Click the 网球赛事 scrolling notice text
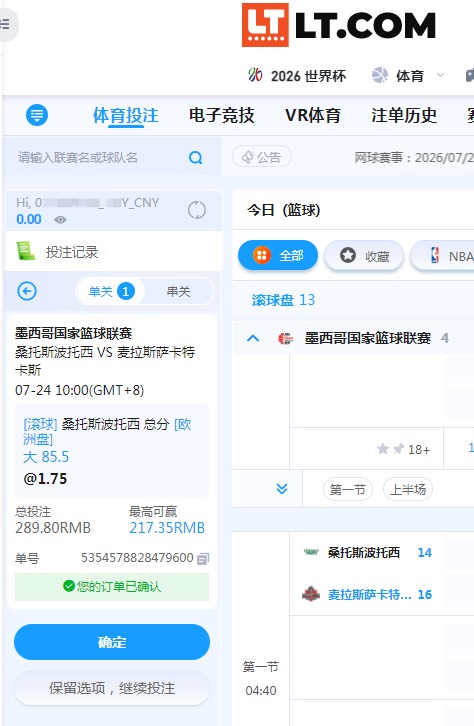The height and width of the screenshot is (726, 474). pos(414,158)
